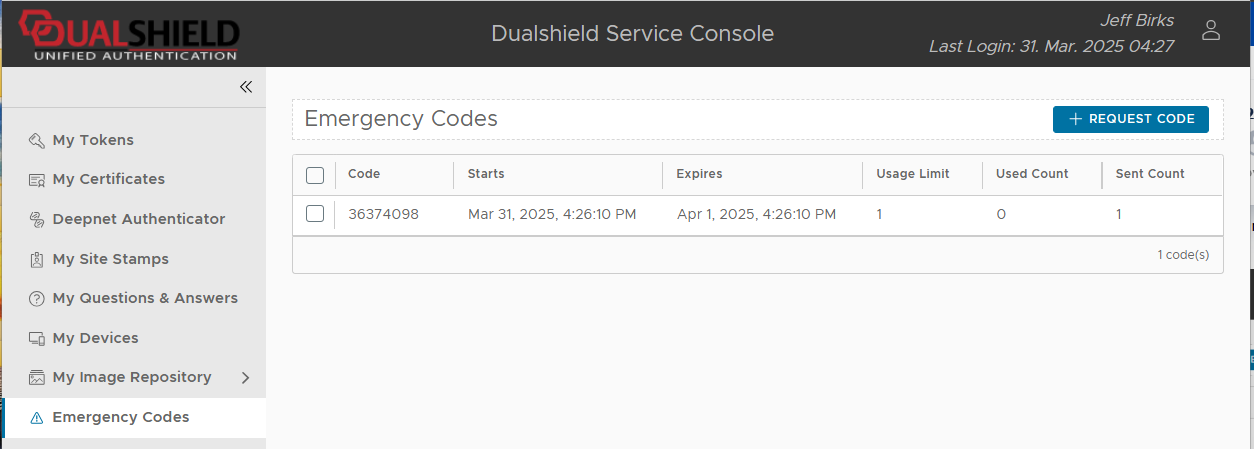Screen dimensions: 1254x449
Task: Click the question mark Q&A icon
Action: 37,298
